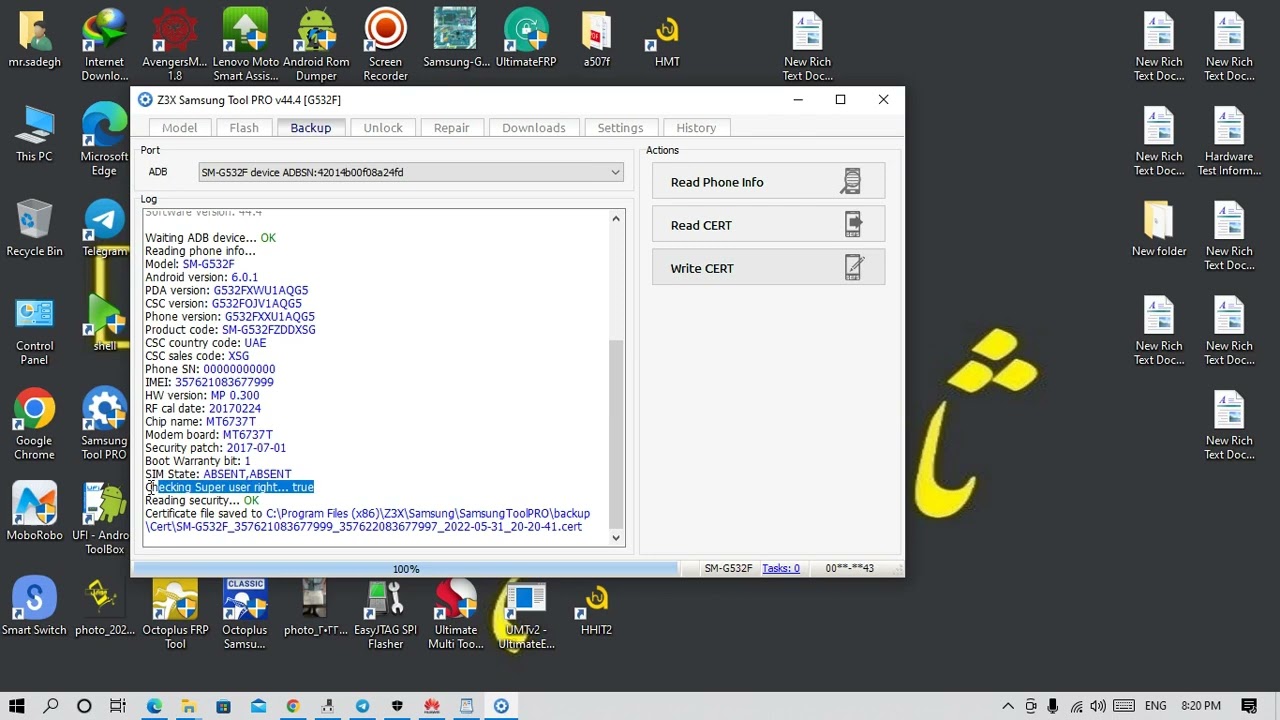The width and height of the screenshot is (1280, 720).
Task: Click the Write CERT button
Action: point(768,268)
